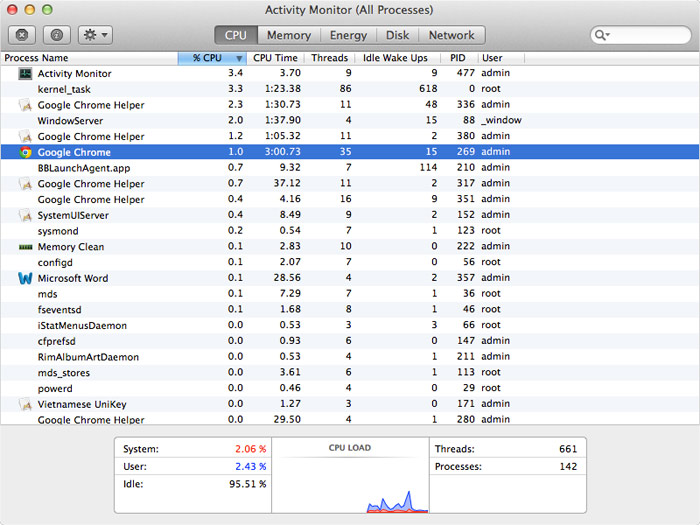Click Activity Monitor PID 477 cell
This screenshot has height=525, width=700.
point(466,73)
